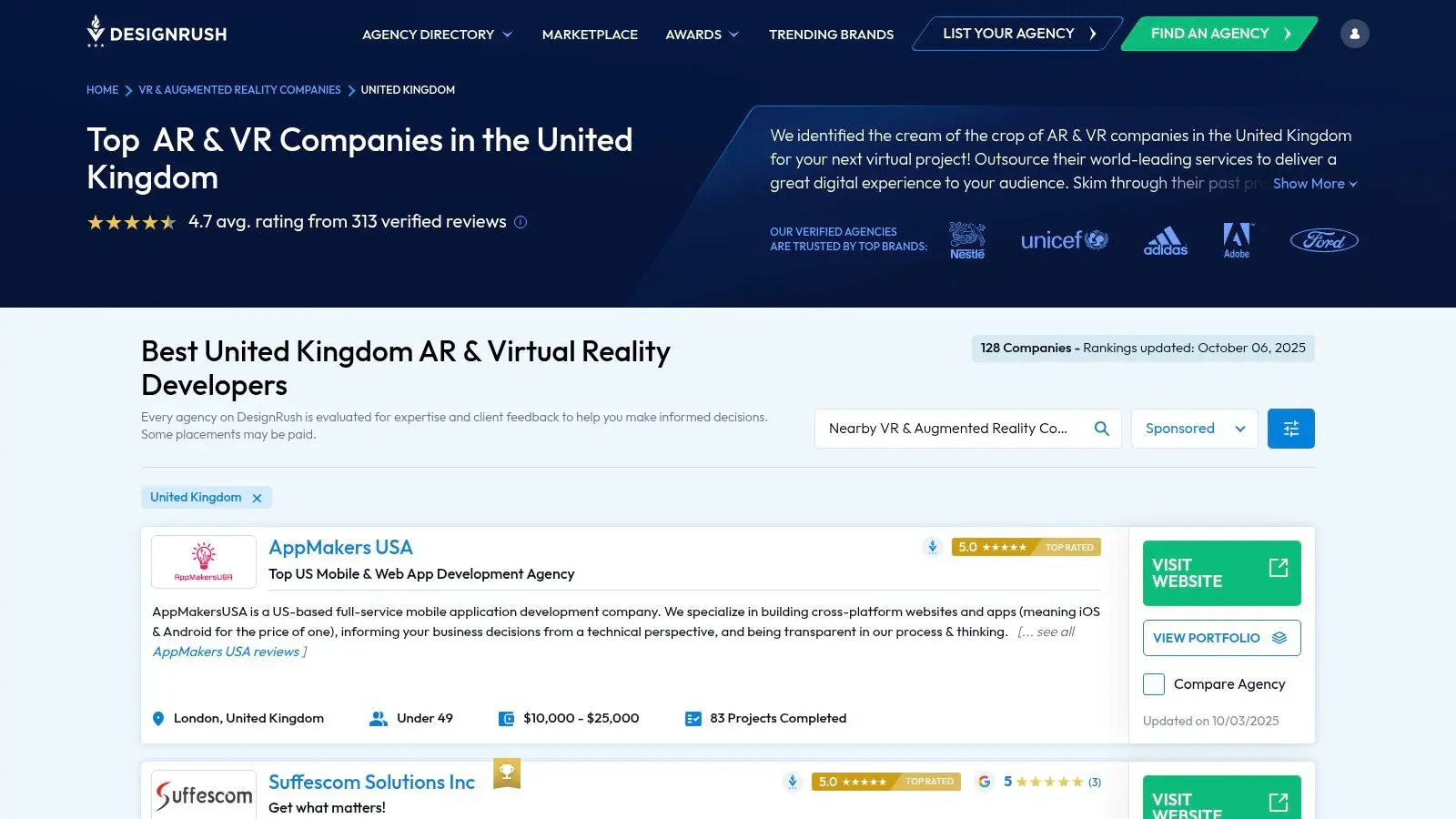Expand the Awards dropdown

click(701, 34)
